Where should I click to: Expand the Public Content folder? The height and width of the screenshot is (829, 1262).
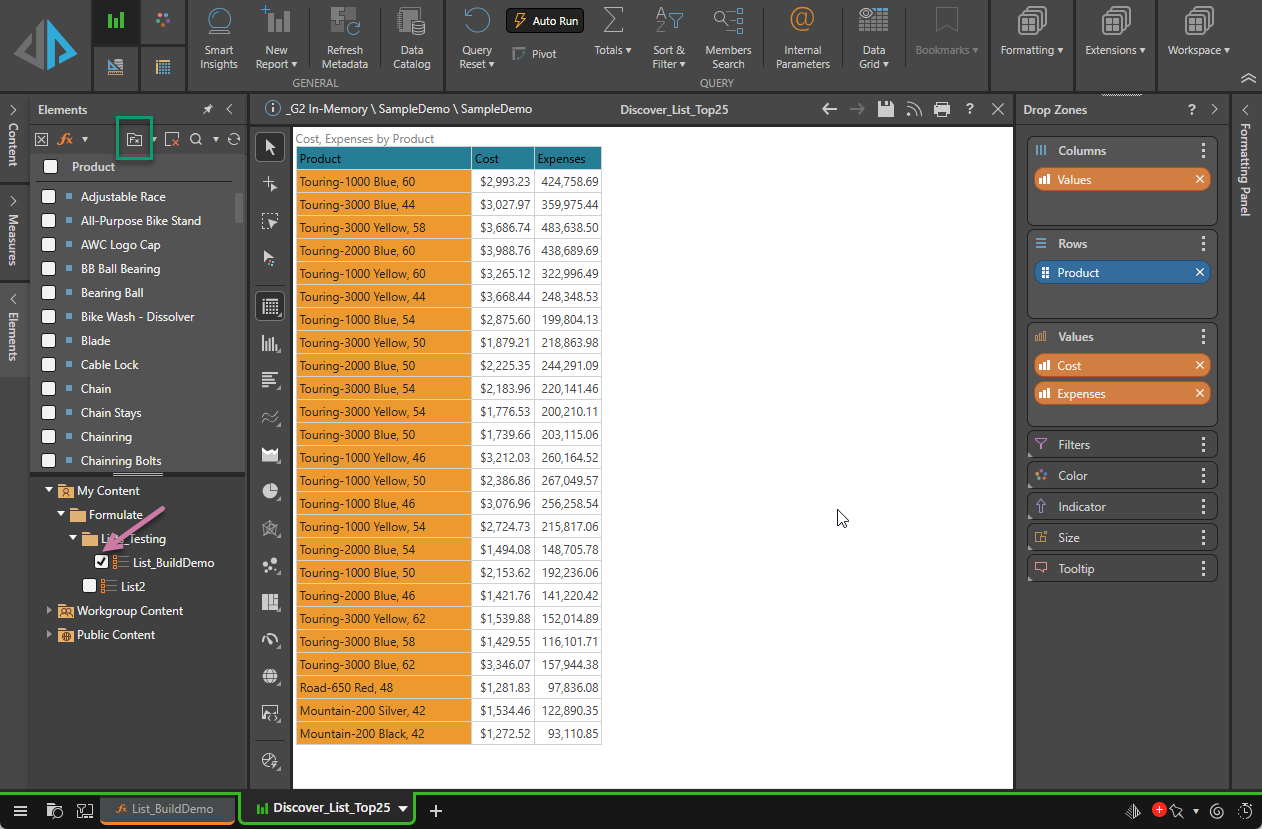pos(50,635)
